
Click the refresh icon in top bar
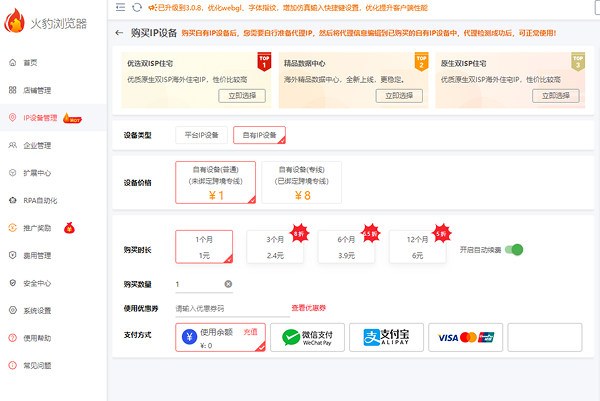136,8
